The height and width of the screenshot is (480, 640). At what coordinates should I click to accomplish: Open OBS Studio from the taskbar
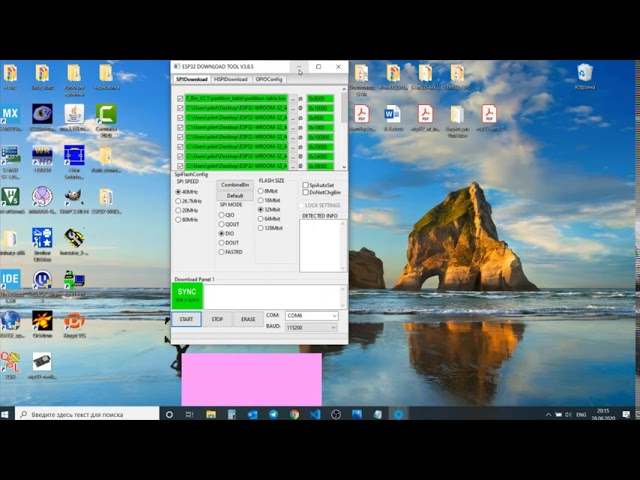tap(336, 415)
